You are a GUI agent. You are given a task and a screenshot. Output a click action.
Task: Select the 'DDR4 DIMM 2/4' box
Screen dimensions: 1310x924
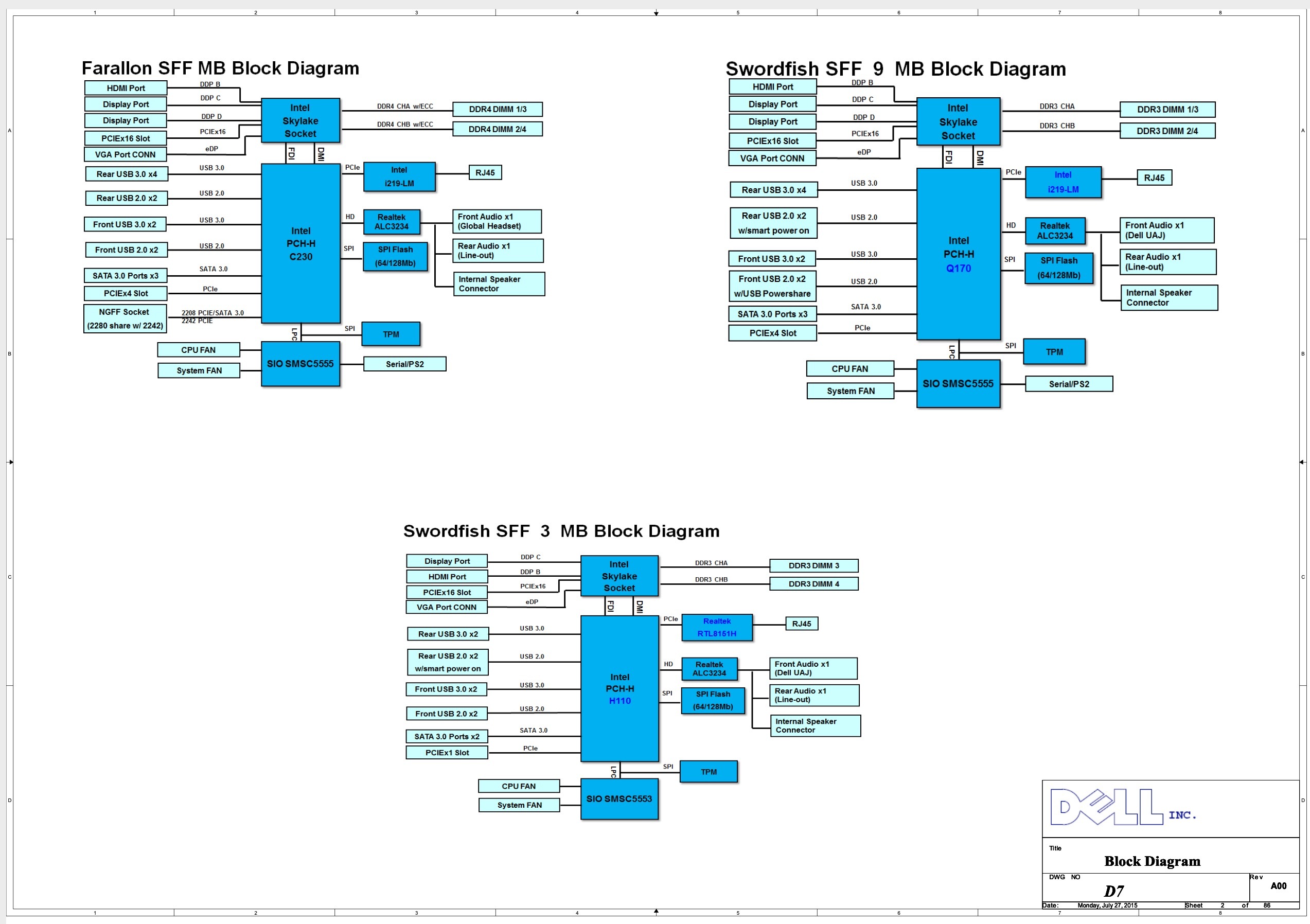(x=498, y=129)
